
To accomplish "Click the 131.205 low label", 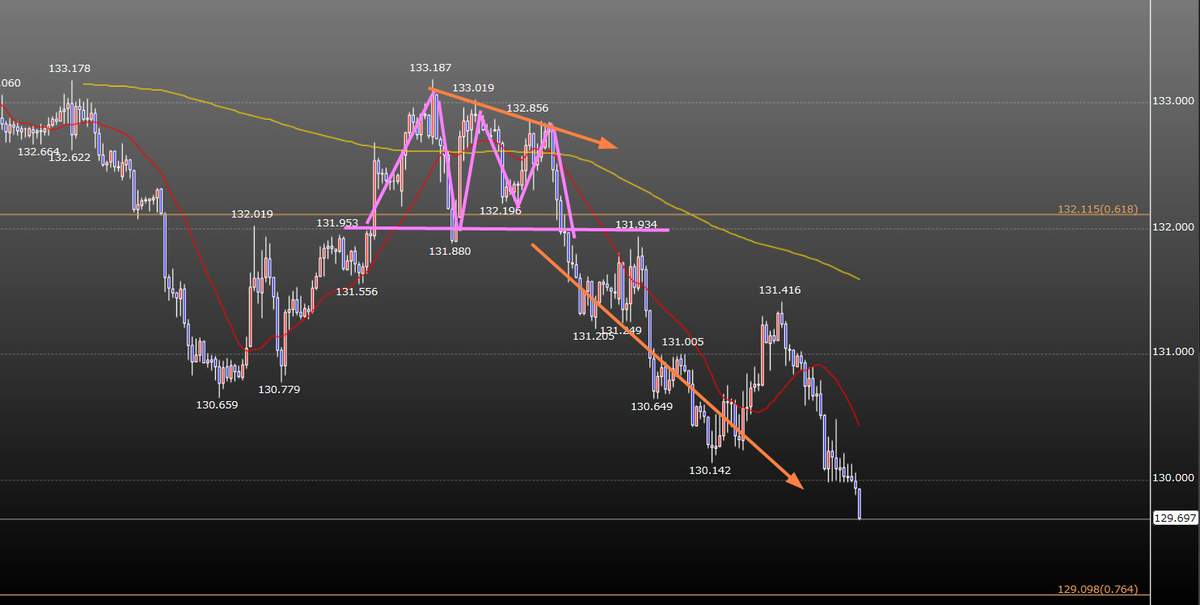I will point(594,336).
